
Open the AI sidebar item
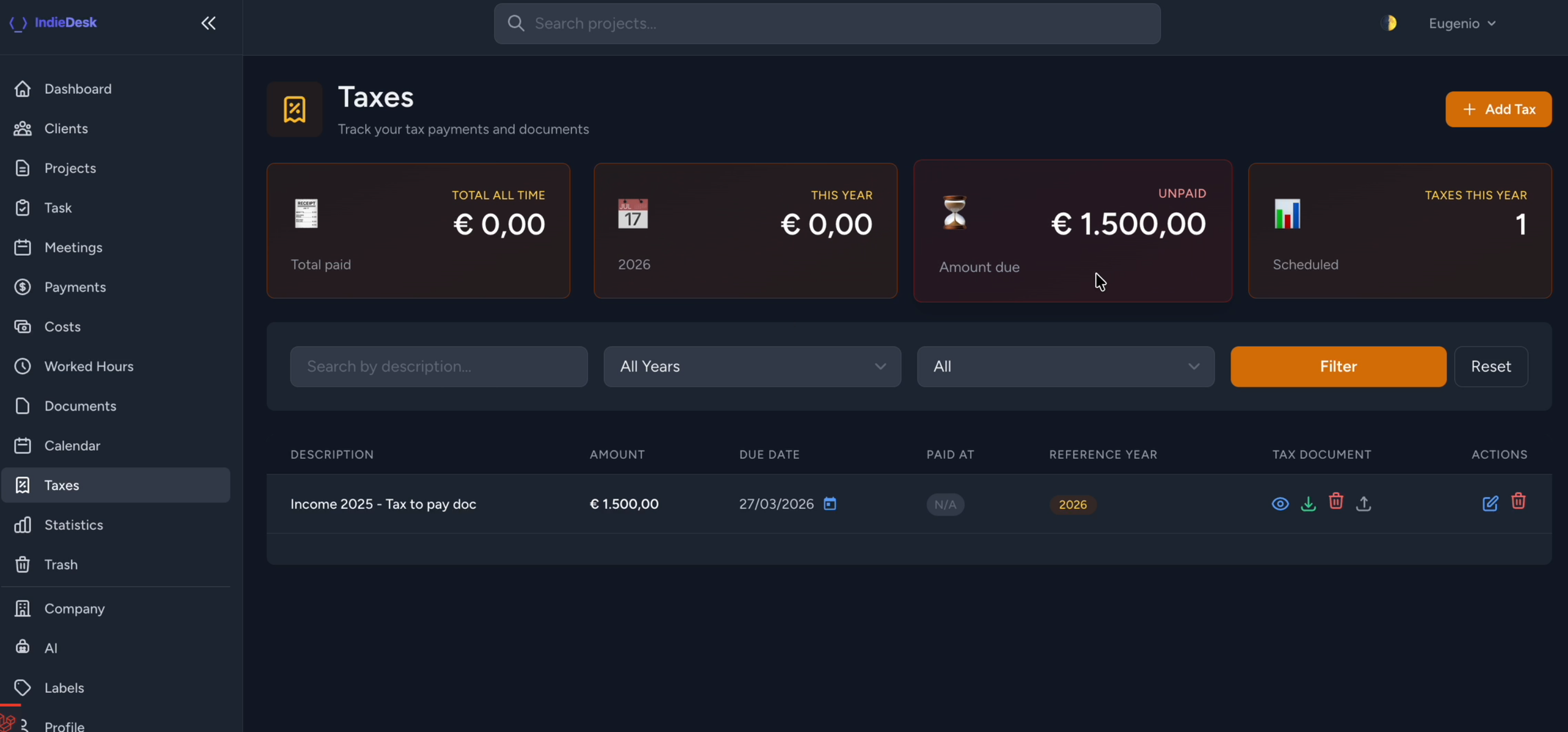(51, 647)
